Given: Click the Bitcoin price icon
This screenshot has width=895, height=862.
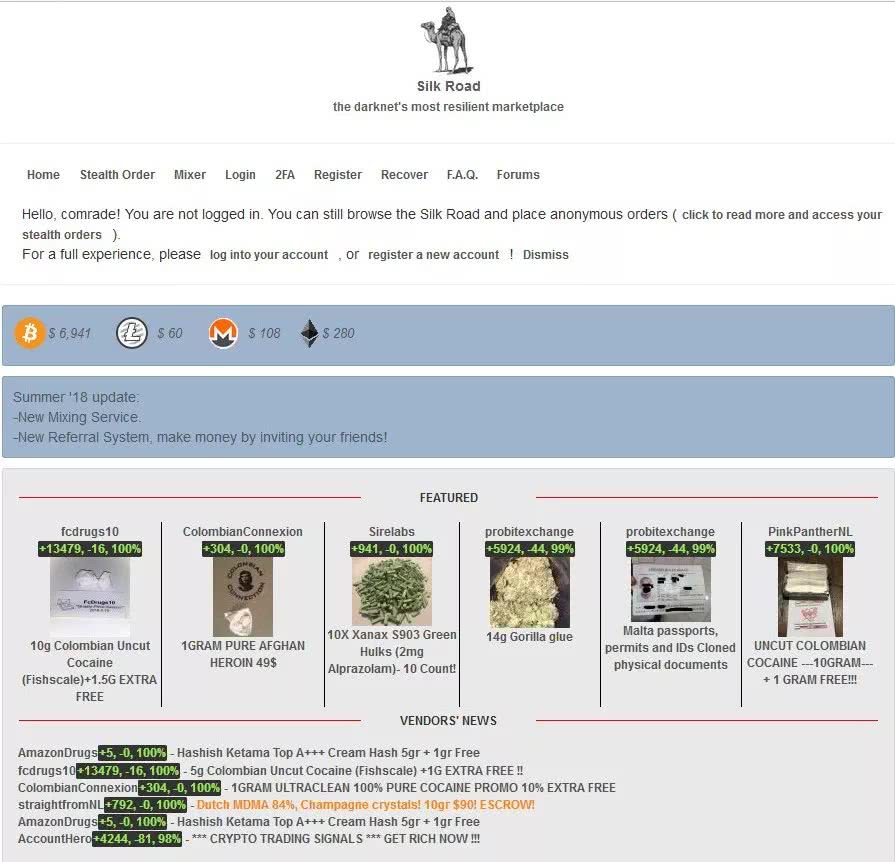Looking at the screenshot, I should 30,333.
